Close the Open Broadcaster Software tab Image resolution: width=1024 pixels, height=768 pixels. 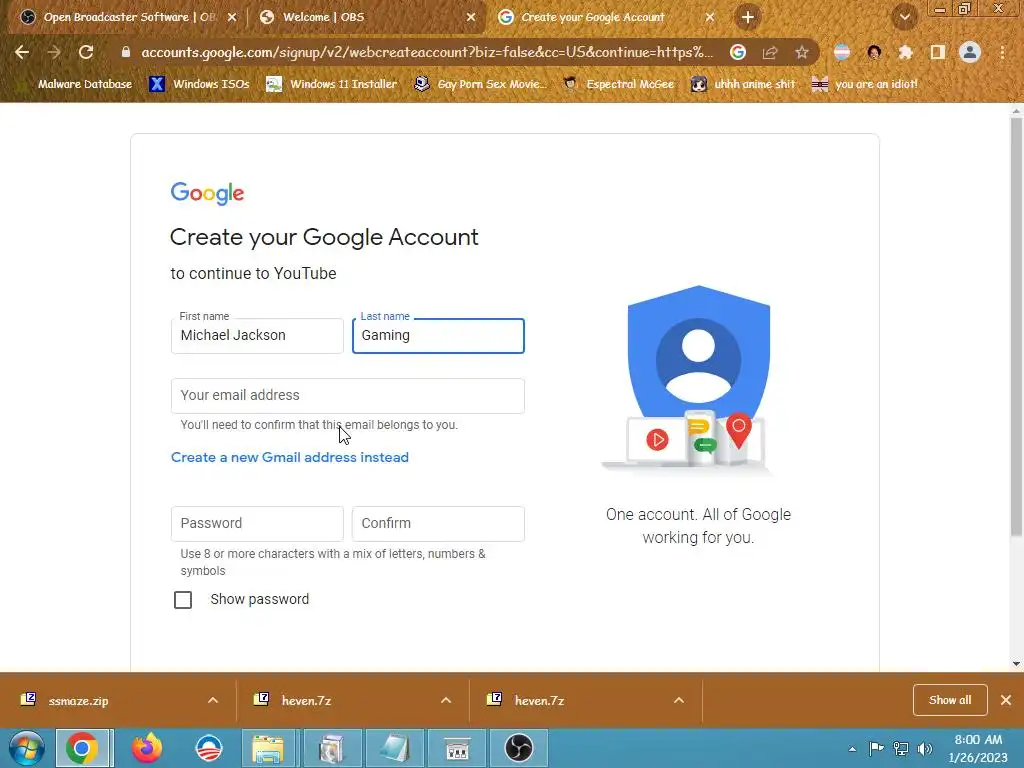232,17
